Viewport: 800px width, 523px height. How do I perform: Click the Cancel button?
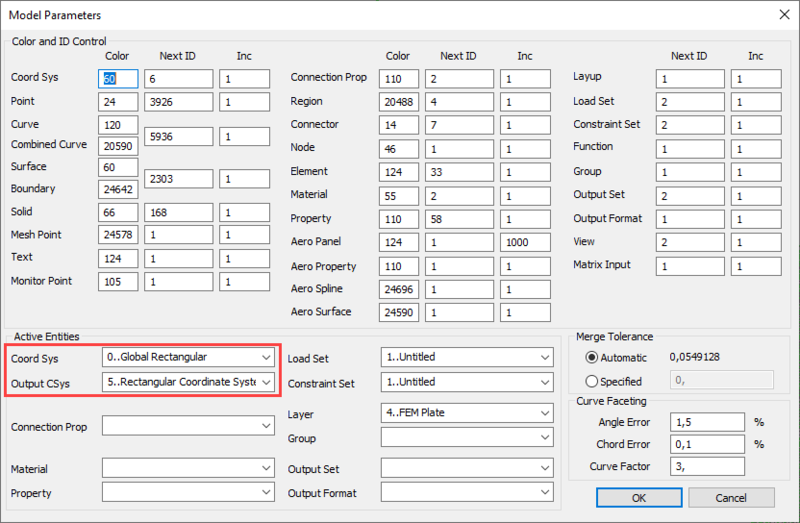(x=731, y=497)
